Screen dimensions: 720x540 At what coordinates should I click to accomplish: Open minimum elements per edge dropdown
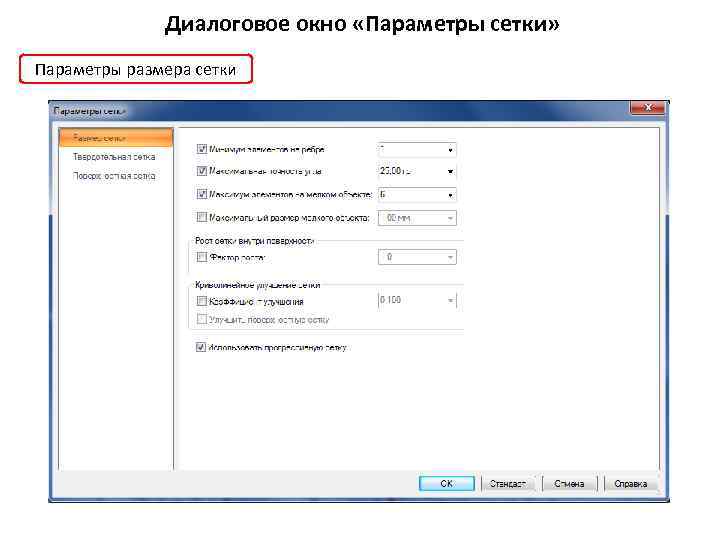pyautogui.click(x=450, y=150)
